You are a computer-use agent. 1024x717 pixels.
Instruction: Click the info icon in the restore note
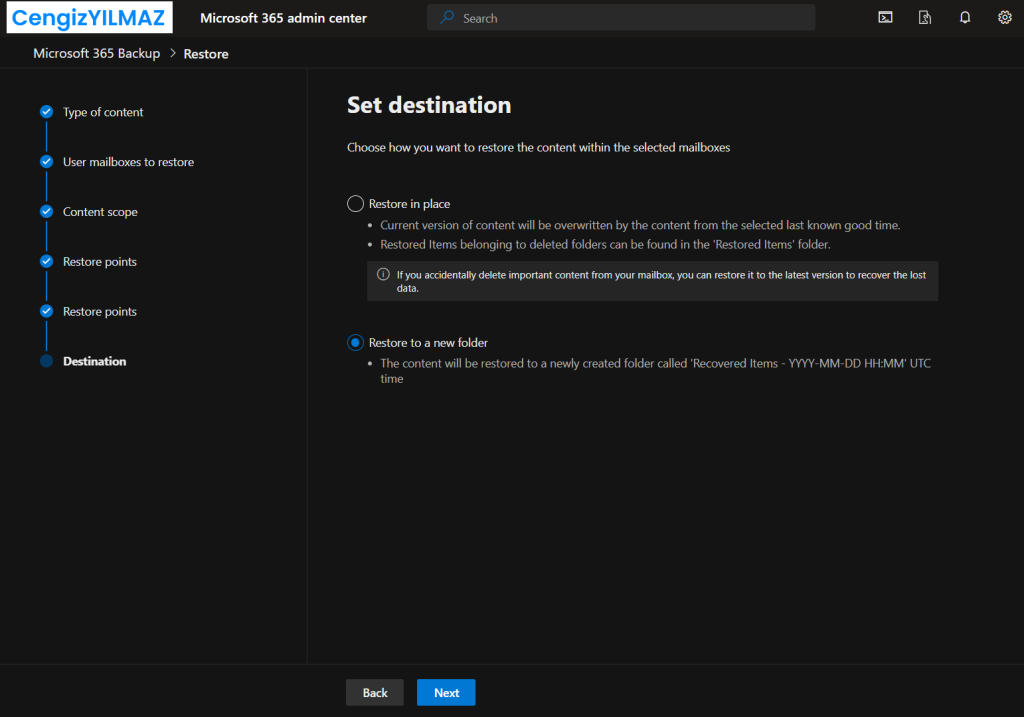click(383, 274)
